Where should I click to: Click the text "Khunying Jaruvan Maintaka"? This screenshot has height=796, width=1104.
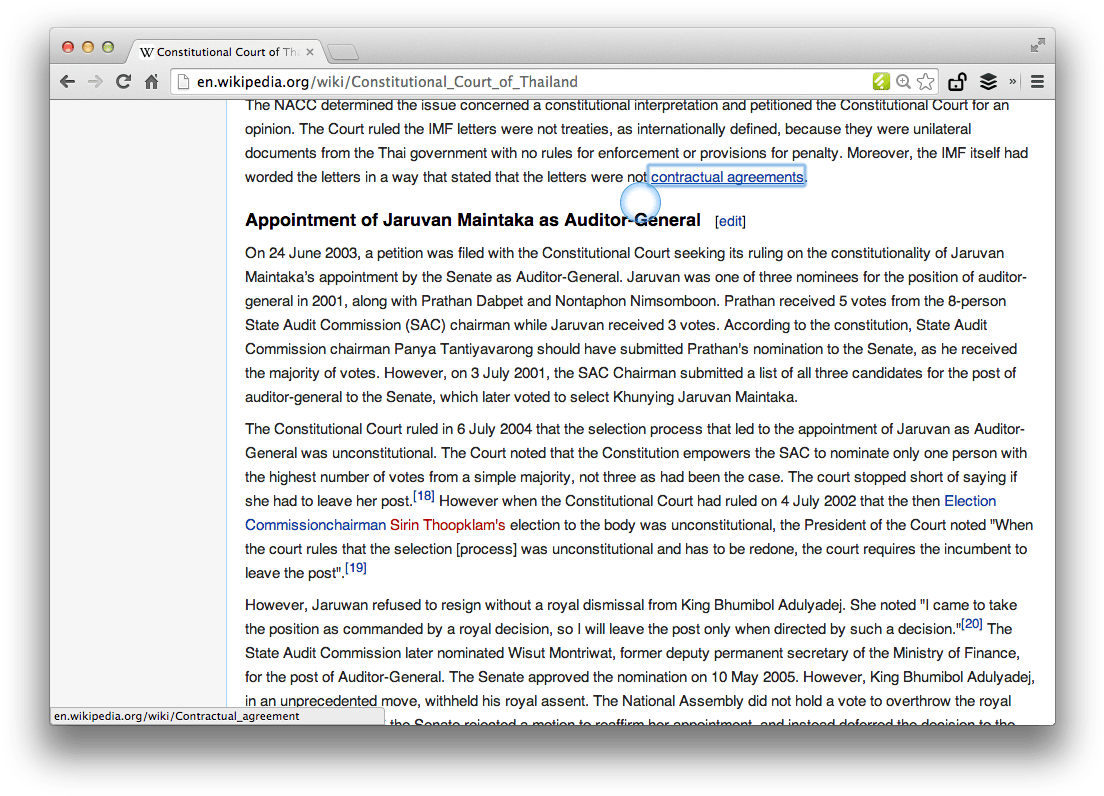[x=704, y=397]
